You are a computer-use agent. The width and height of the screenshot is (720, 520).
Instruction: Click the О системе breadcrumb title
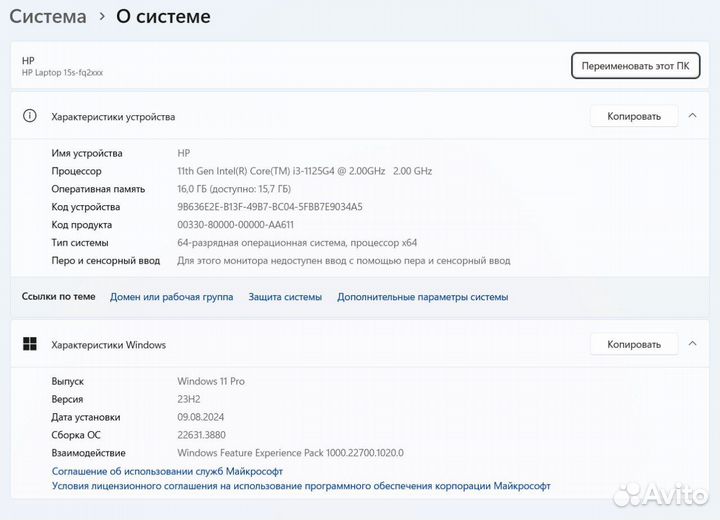(163, 17)
